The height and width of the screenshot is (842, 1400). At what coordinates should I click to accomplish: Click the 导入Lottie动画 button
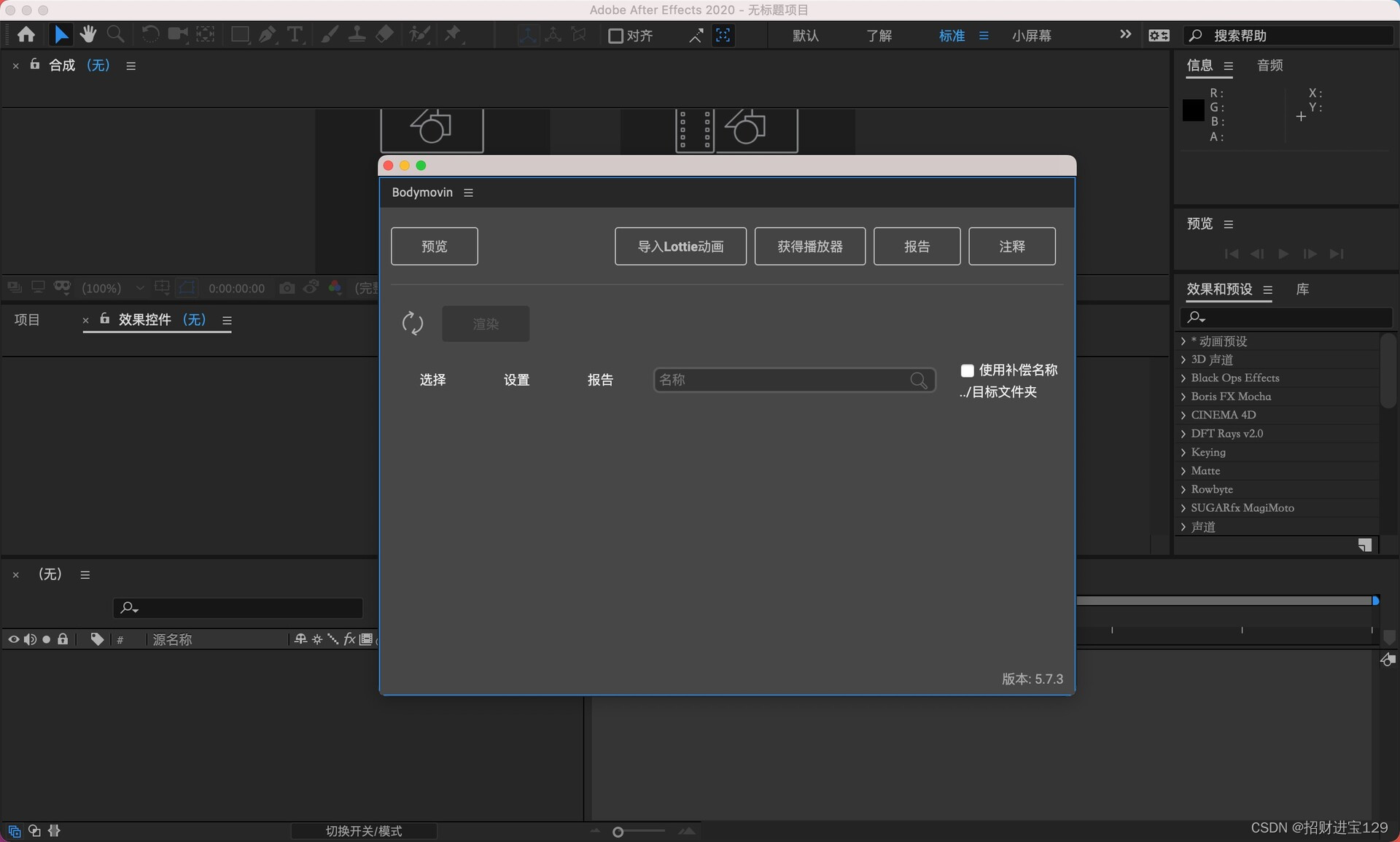tap(680, 246)
